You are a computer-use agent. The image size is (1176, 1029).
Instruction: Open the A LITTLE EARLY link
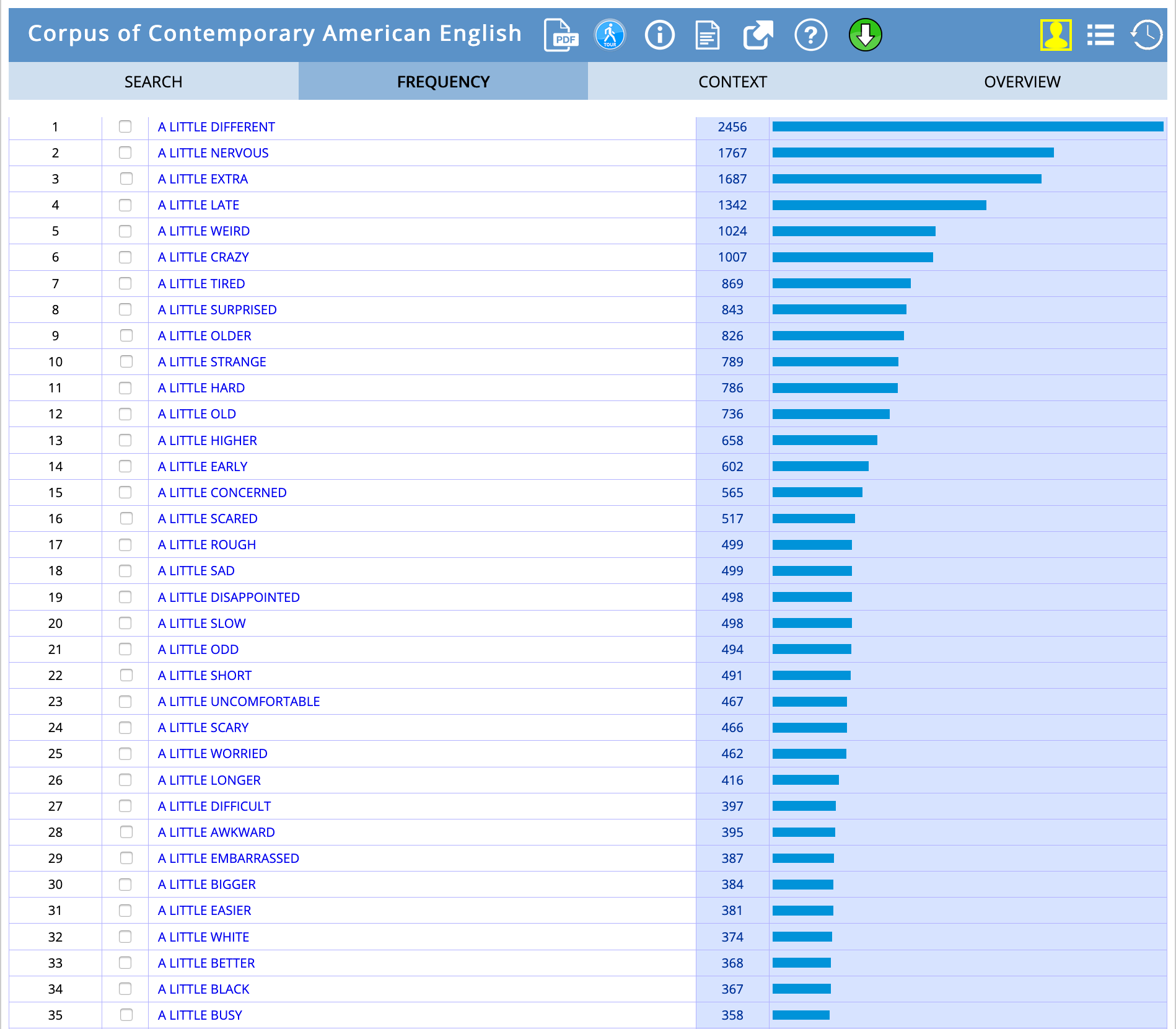pos(203,467)
